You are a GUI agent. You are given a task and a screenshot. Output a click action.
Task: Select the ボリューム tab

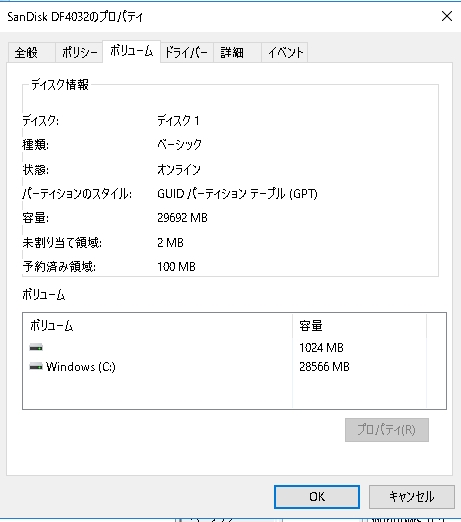pyautogui.click(x=131, y=51)
